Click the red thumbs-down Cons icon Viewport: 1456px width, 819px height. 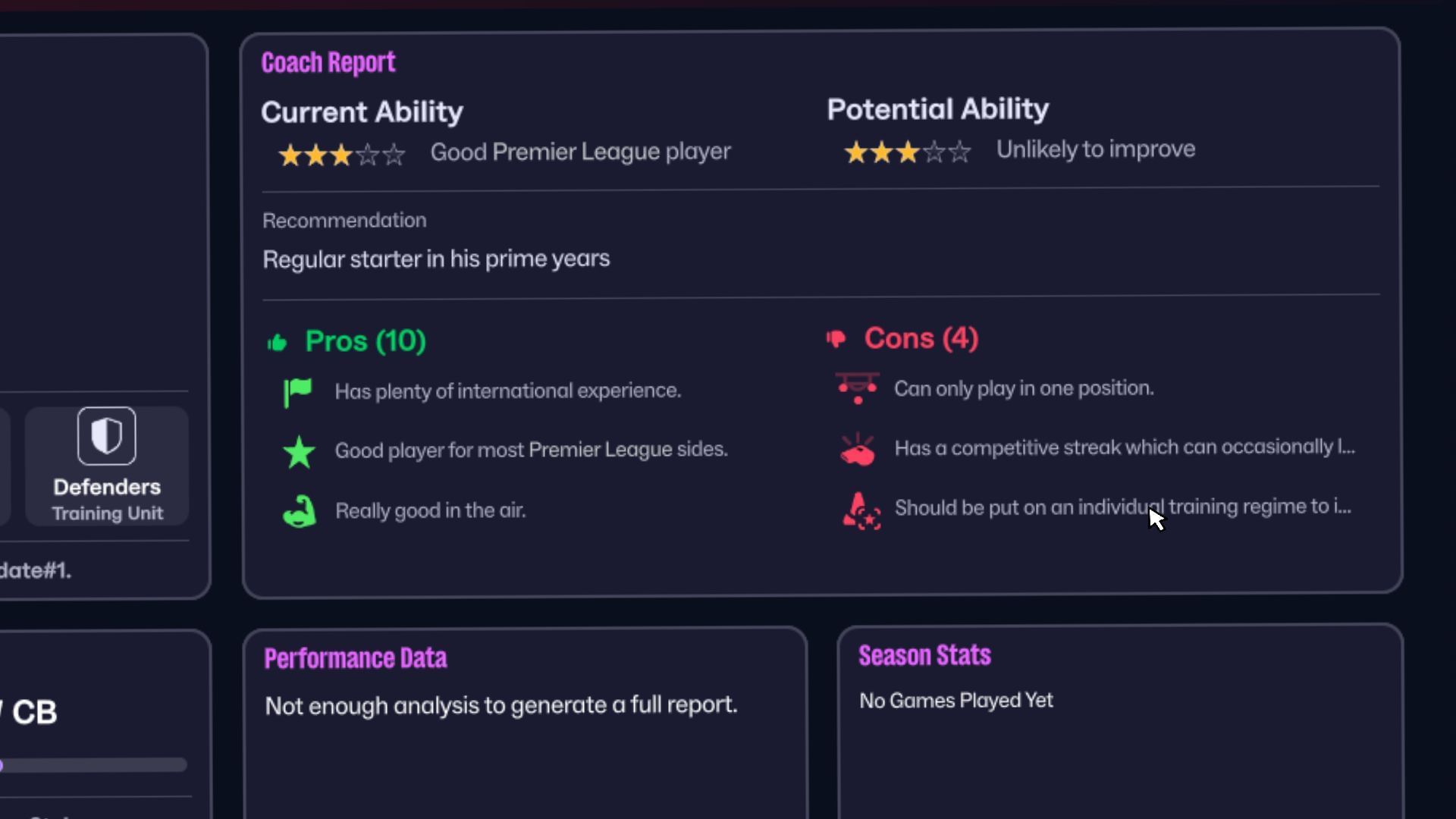tap(836, 339)
